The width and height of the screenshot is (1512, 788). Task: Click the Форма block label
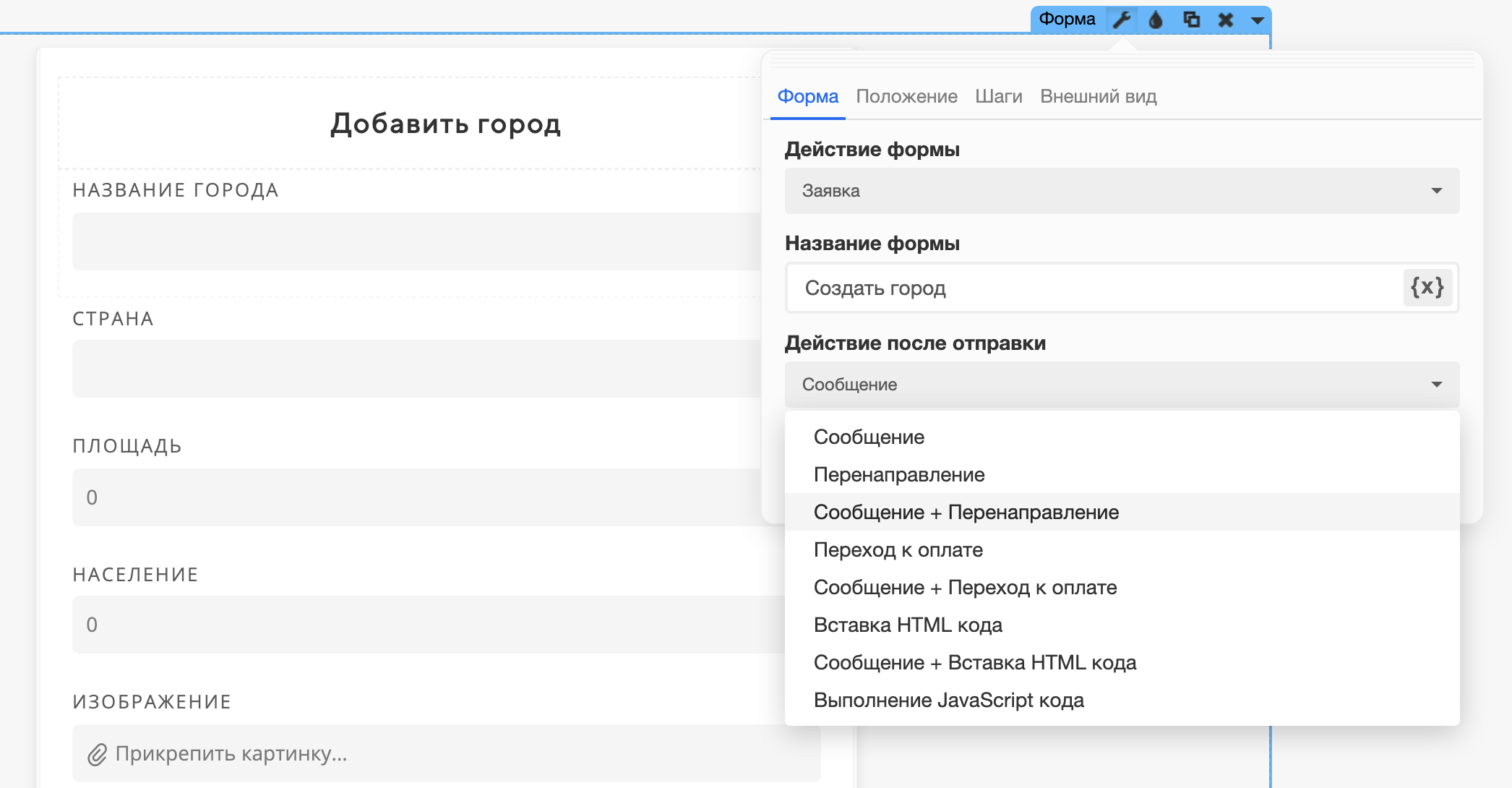pos(1067,19)
